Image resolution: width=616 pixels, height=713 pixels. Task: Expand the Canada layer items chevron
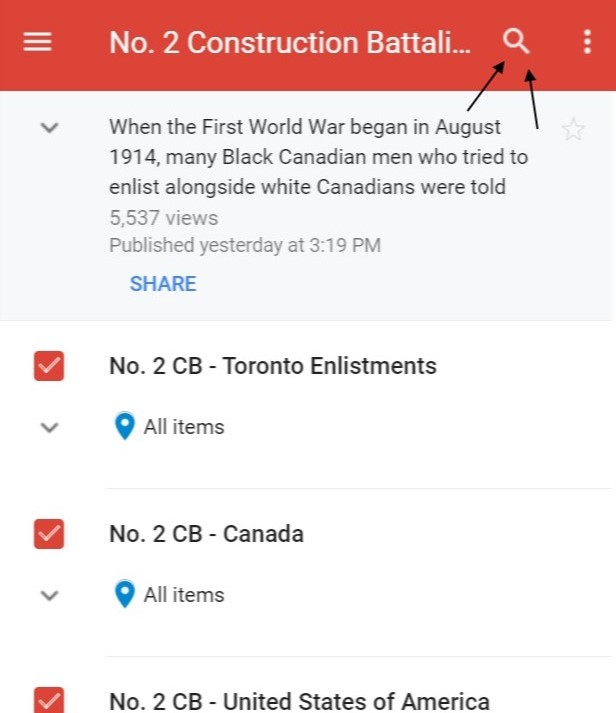49,595
